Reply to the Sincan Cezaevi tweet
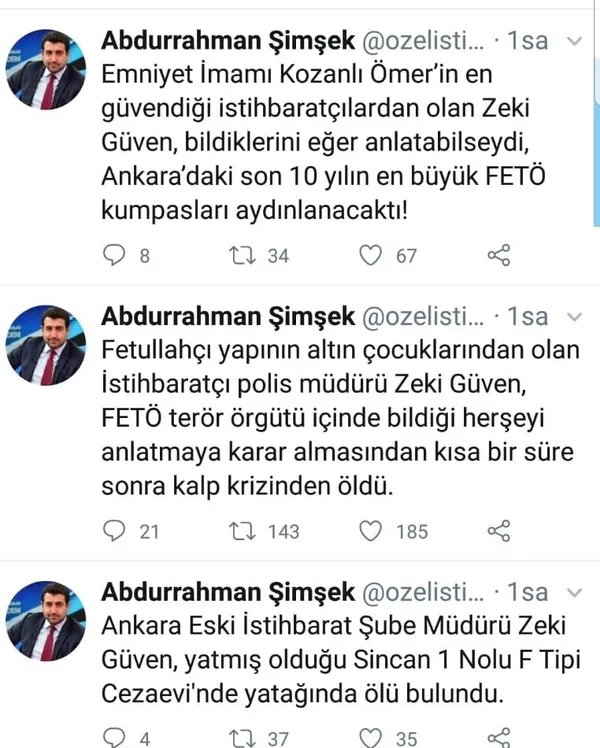Screen dimensions: 600x748 (x=118, y=738)
